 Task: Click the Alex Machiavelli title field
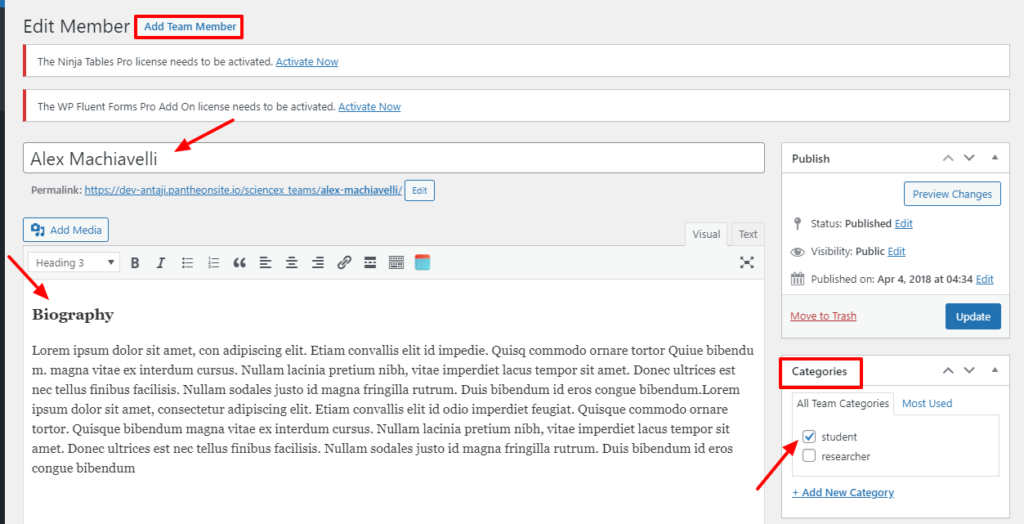(x=393, y=158)
